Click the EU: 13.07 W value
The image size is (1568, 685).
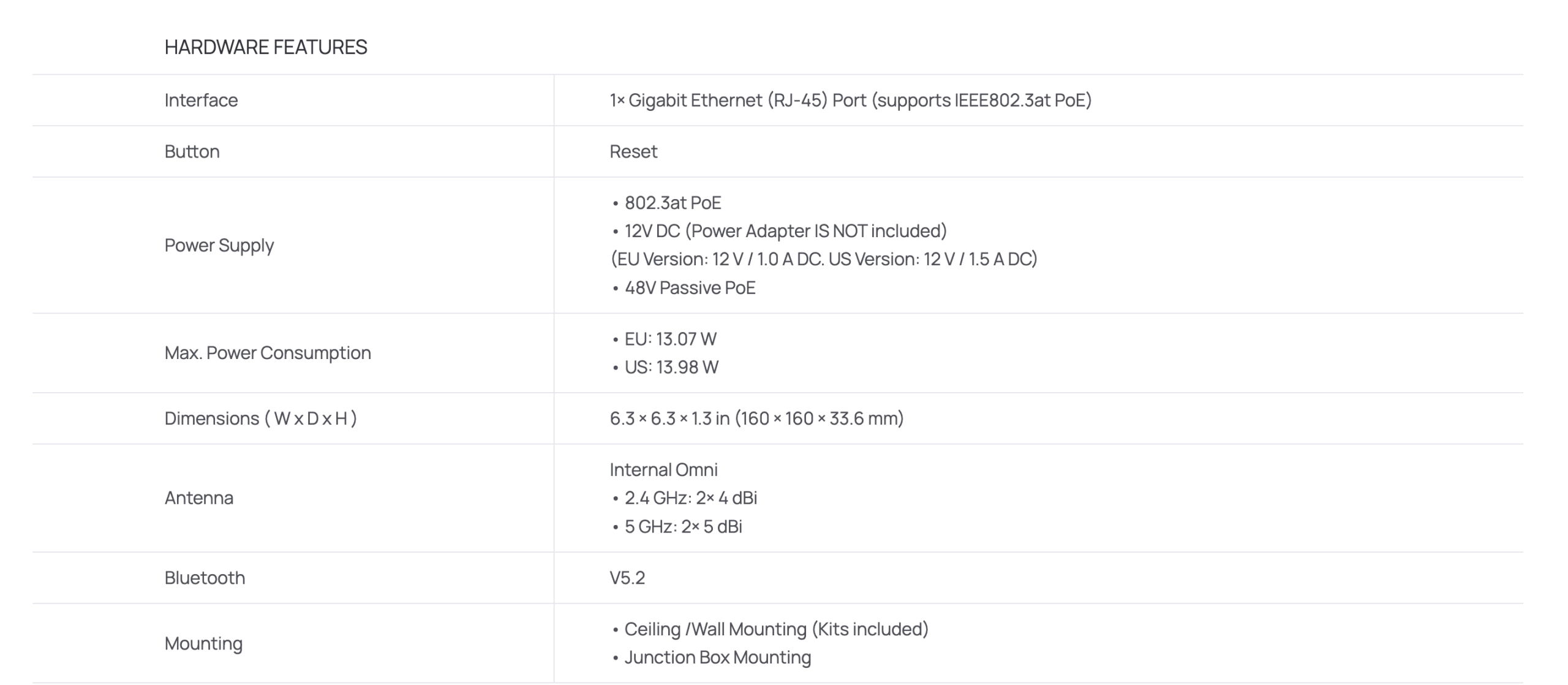670,339
